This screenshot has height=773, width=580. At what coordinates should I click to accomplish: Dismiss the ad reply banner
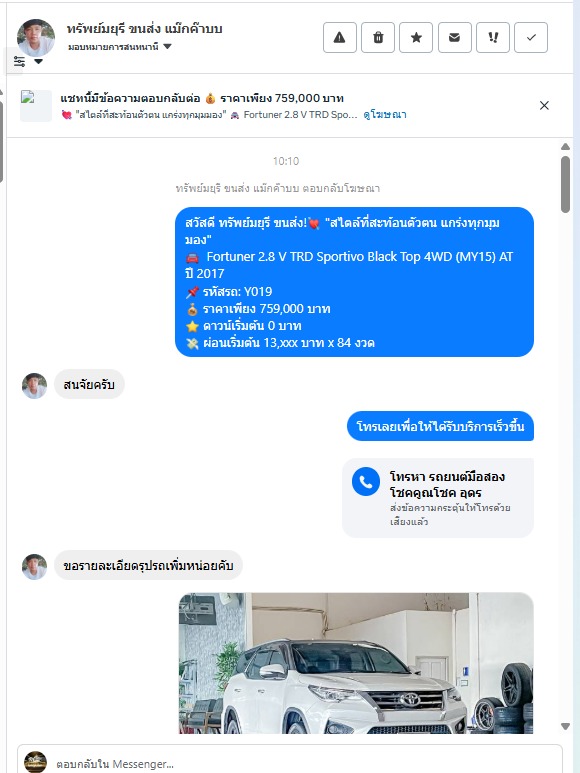pyautogui.click(x=544, y=105)
